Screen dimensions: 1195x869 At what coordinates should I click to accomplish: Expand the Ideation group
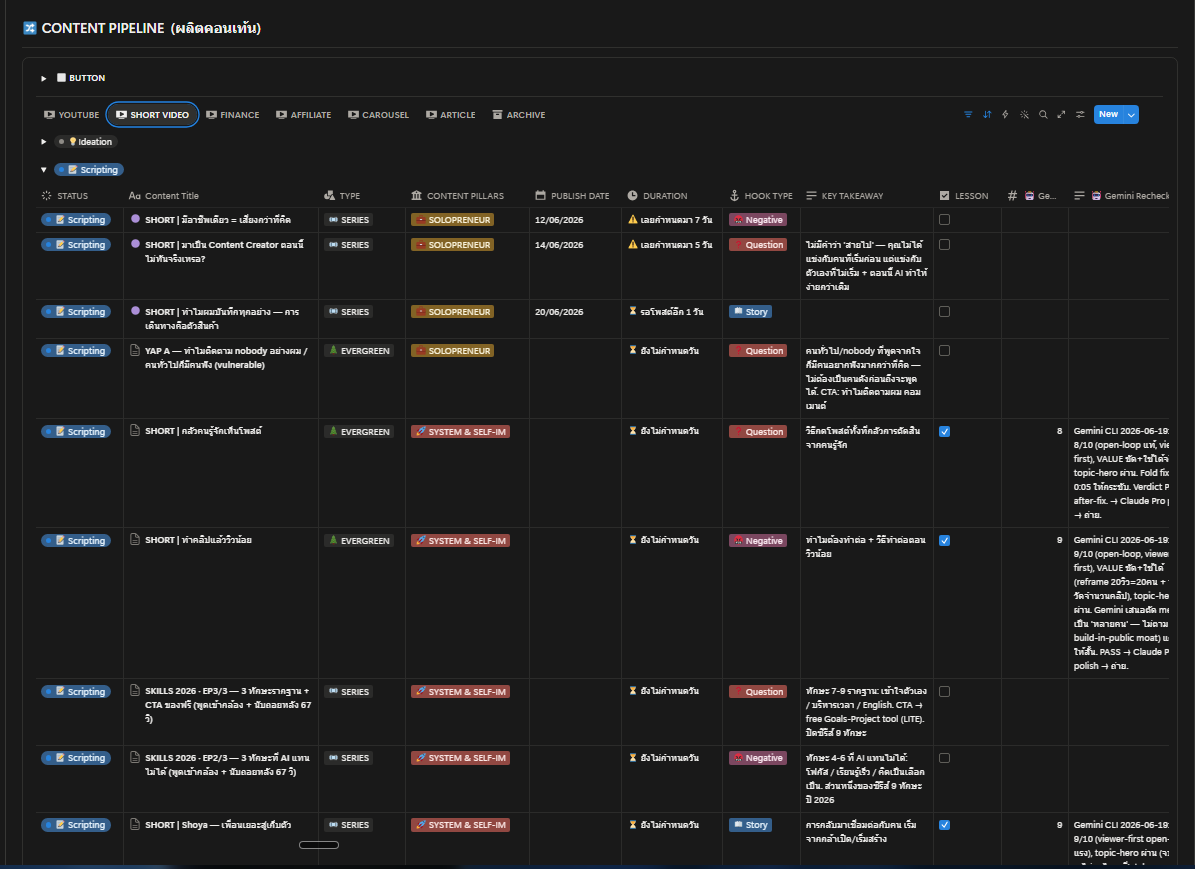(x=43, y=142)
